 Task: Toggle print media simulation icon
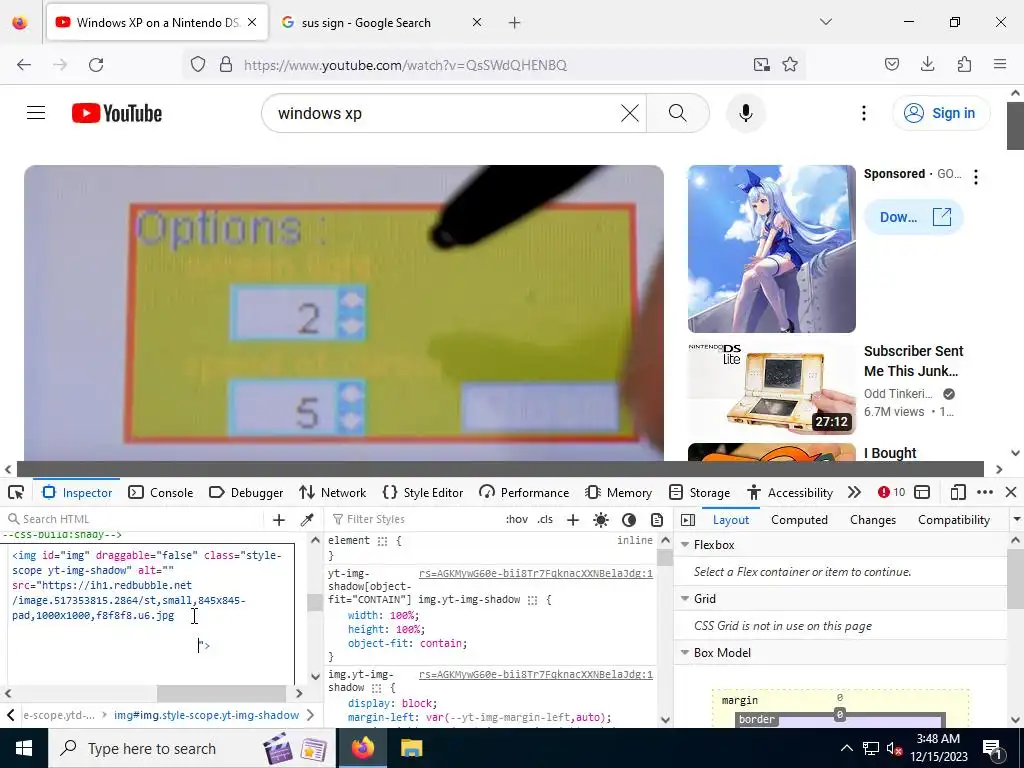pos(657,520)
